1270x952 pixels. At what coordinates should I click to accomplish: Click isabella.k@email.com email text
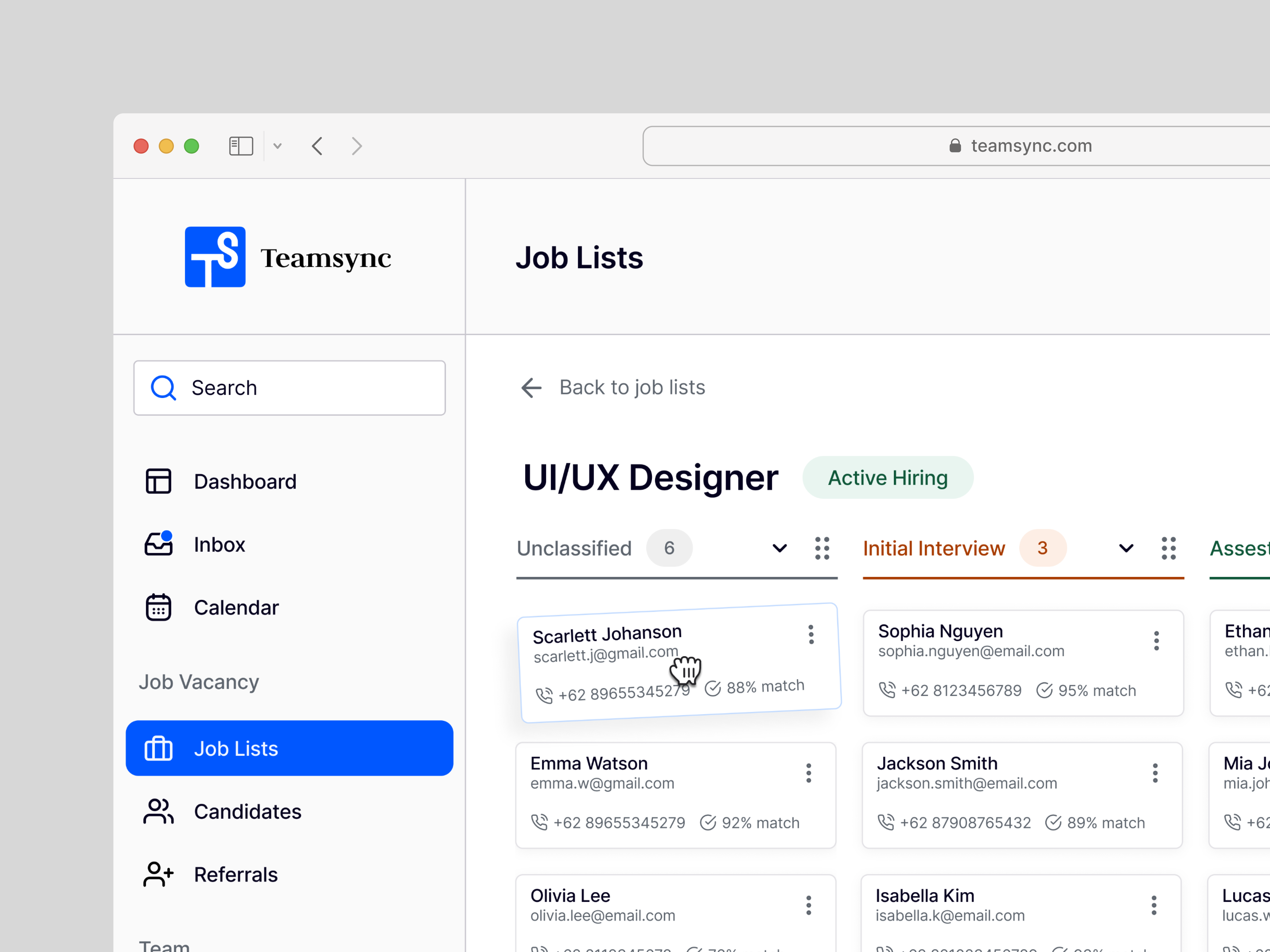[x=950, y=915]
